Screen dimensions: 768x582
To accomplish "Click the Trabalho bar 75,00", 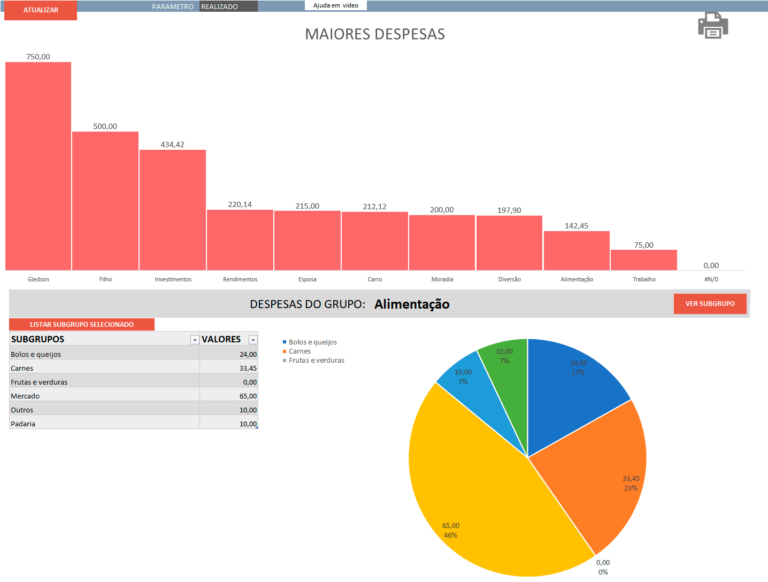I will pos(644,260).
